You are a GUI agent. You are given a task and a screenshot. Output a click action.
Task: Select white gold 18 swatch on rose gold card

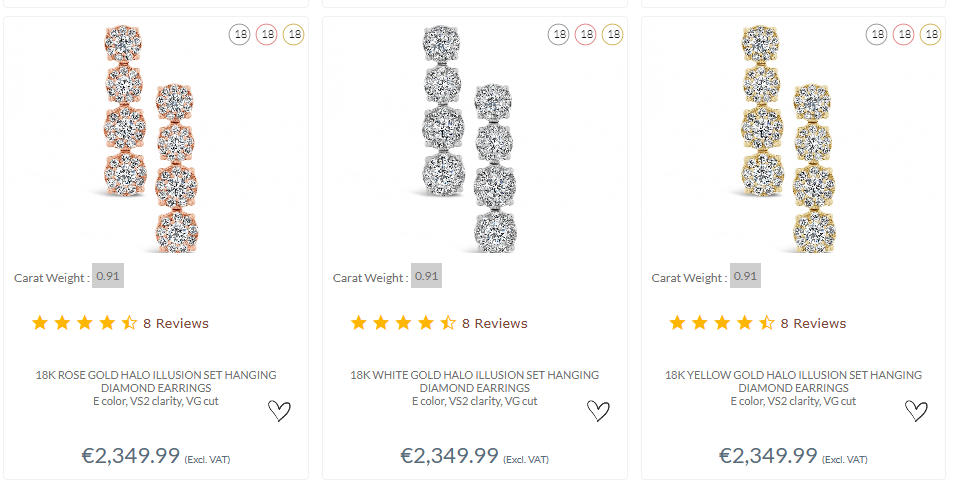(x=240, y=35)
